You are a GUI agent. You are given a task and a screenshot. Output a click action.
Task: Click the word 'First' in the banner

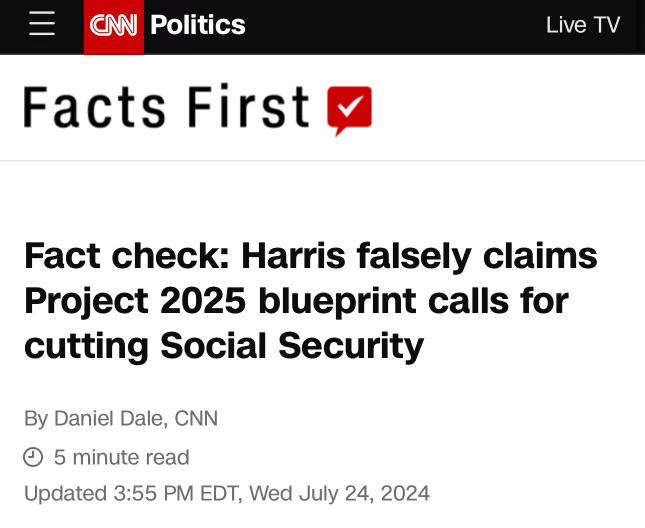[x=246, y=108]
